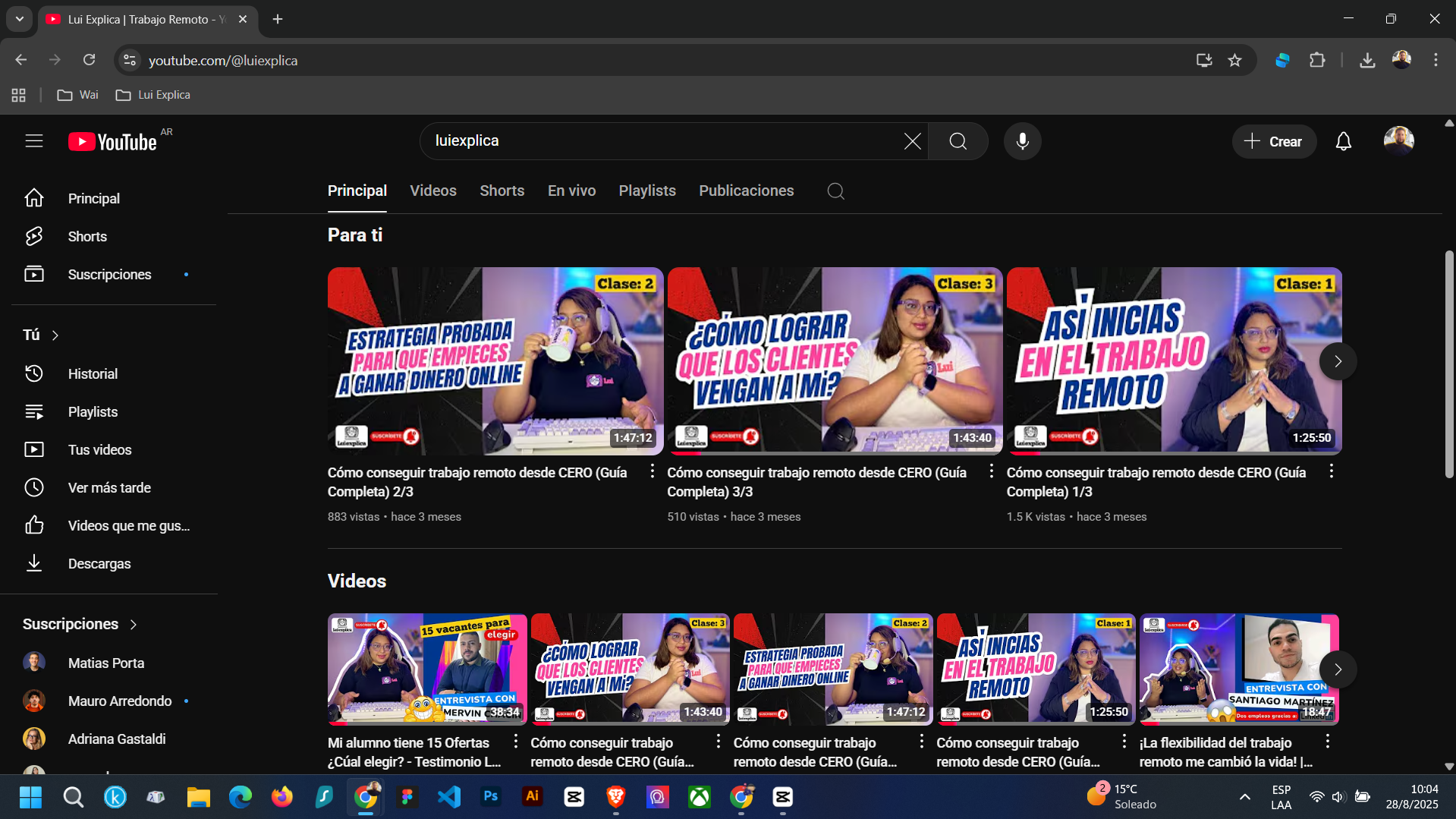This screenshot has width=1456, height=819.
Task: Show next Videos row arrow
Action: click(x=1338, y=669)
